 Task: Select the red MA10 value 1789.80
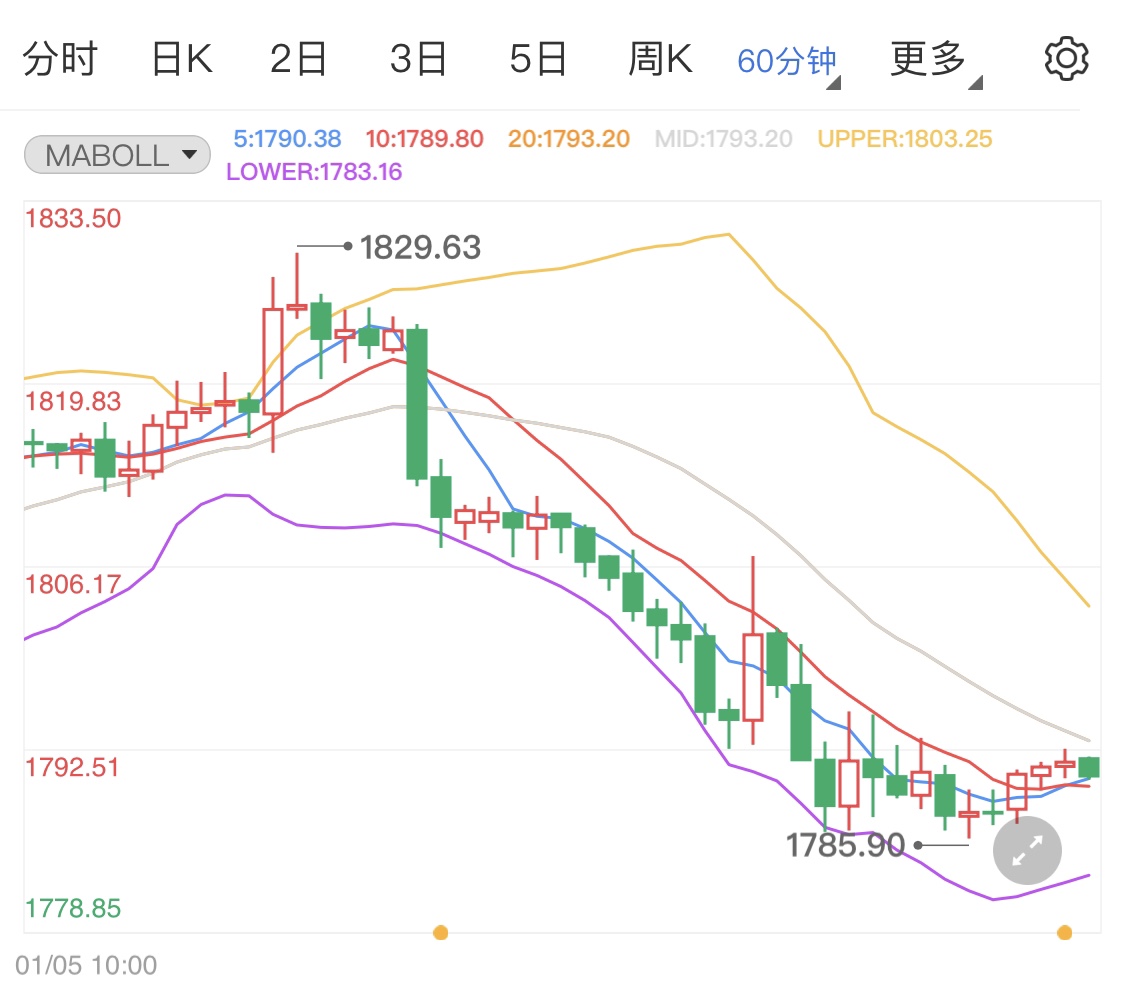424,139
